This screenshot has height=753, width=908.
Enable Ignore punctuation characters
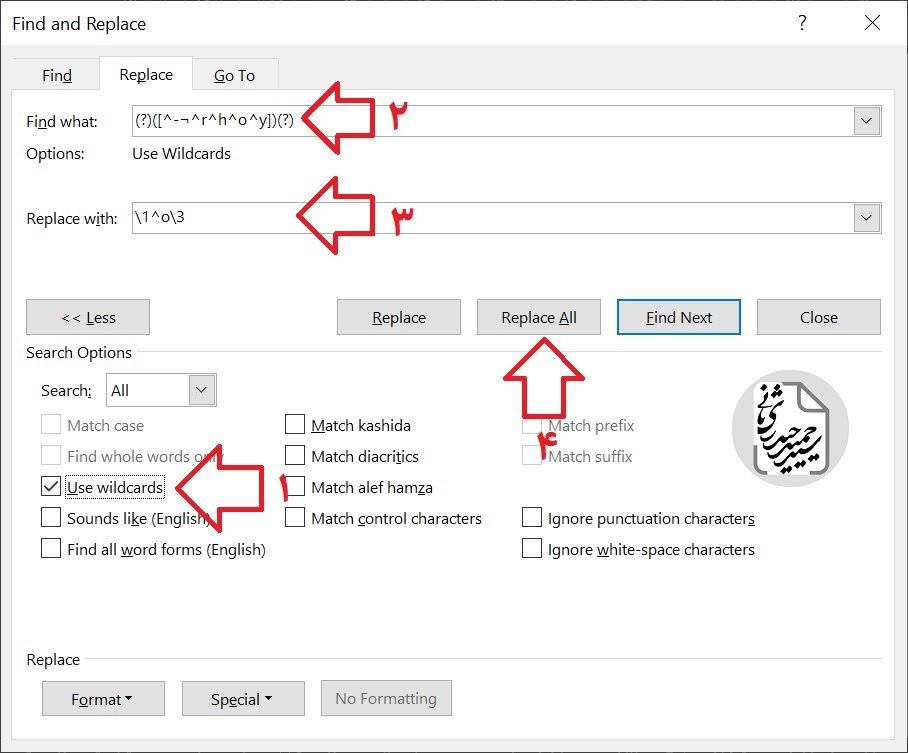[532, 518]
